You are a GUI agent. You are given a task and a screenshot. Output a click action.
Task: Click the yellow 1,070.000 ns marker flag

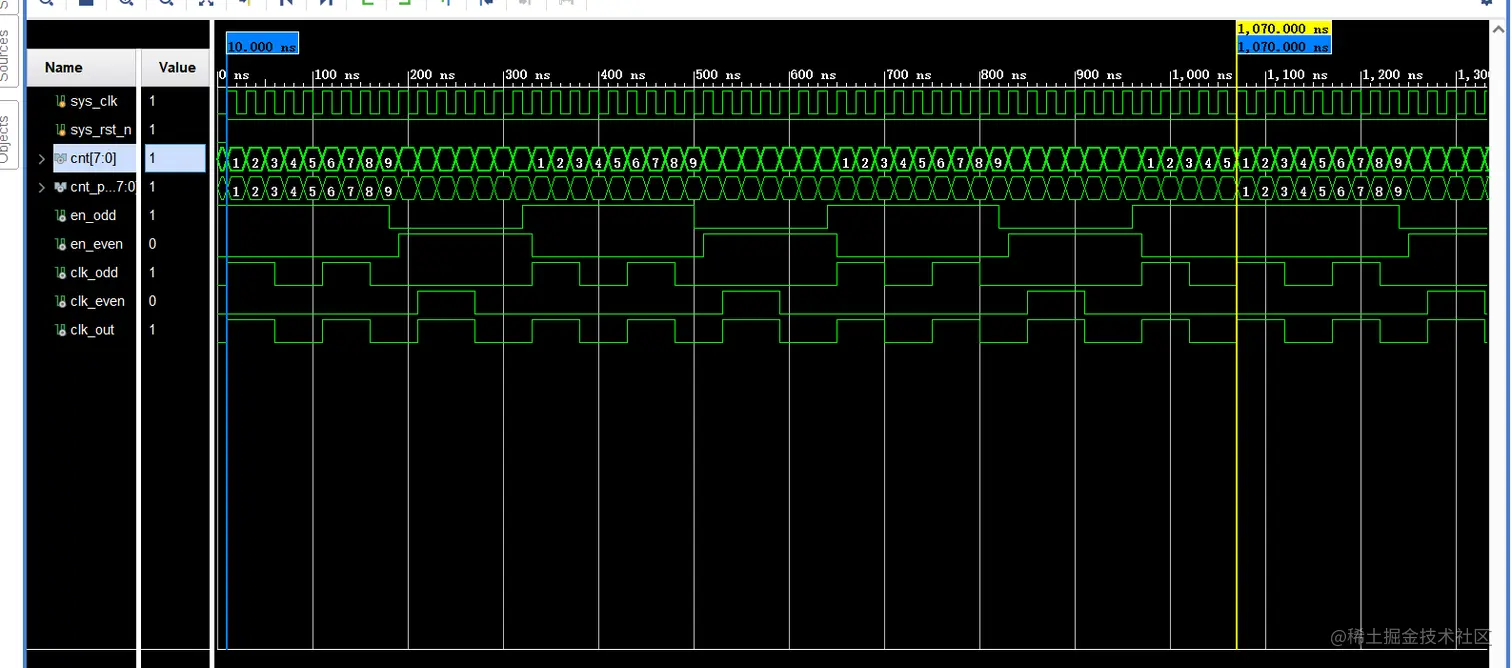pos(1284,29)
